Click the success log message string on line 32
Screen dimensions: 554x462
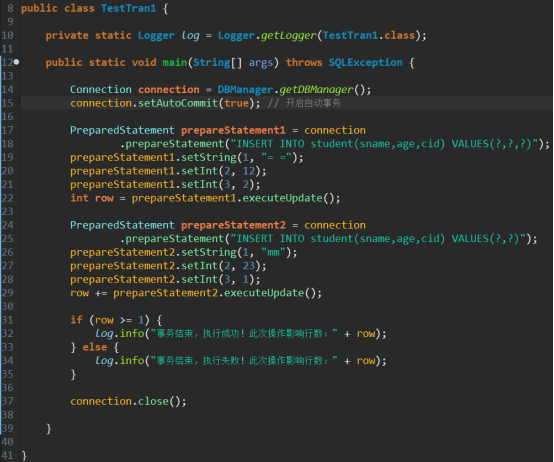pos(243,333)
